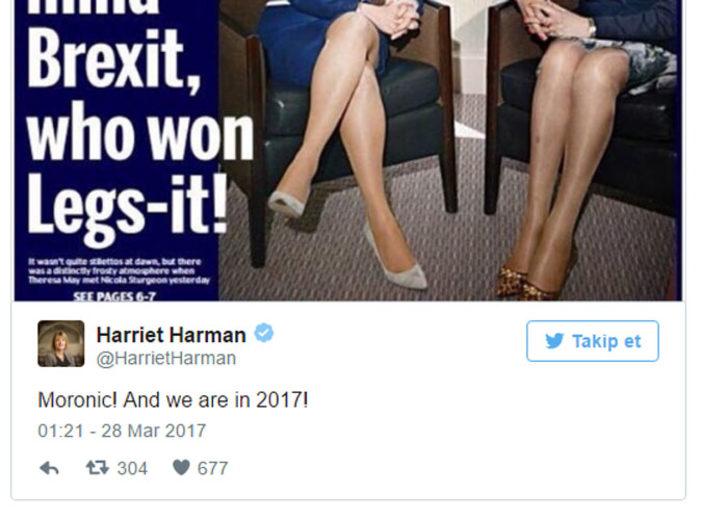Open the 01:21 - 28 Mar 2017 timestamp
This screenshot has height=520, width=728.
coord(122,431)
